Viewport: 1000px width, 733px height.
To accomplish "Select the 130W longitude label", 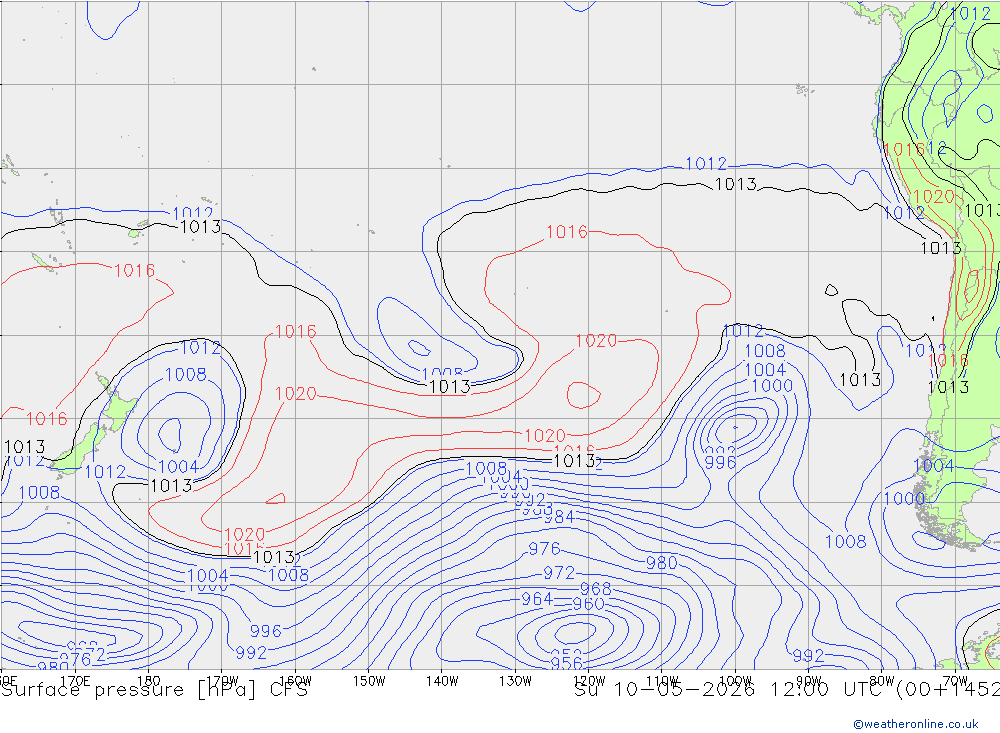I will pyautogui.click(x=515, y=681).
